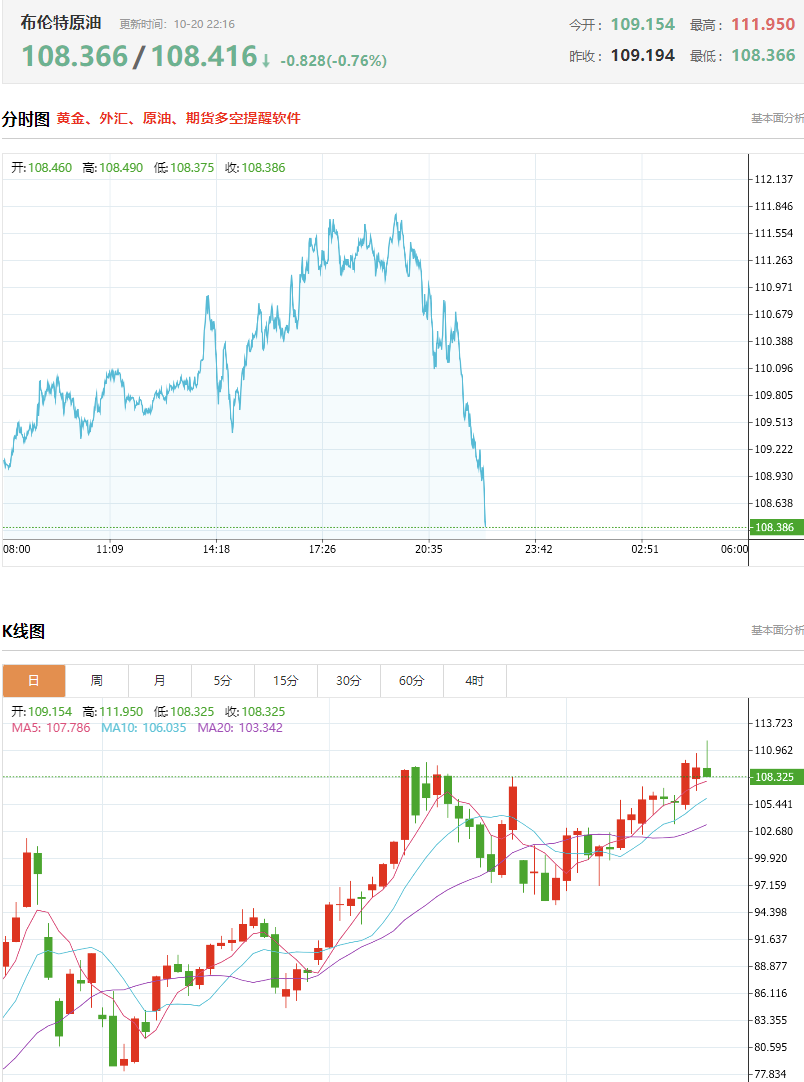Click the 14:18 time label on the axis
Viewport: 804px width, 1082px height.
coord(216,549)
